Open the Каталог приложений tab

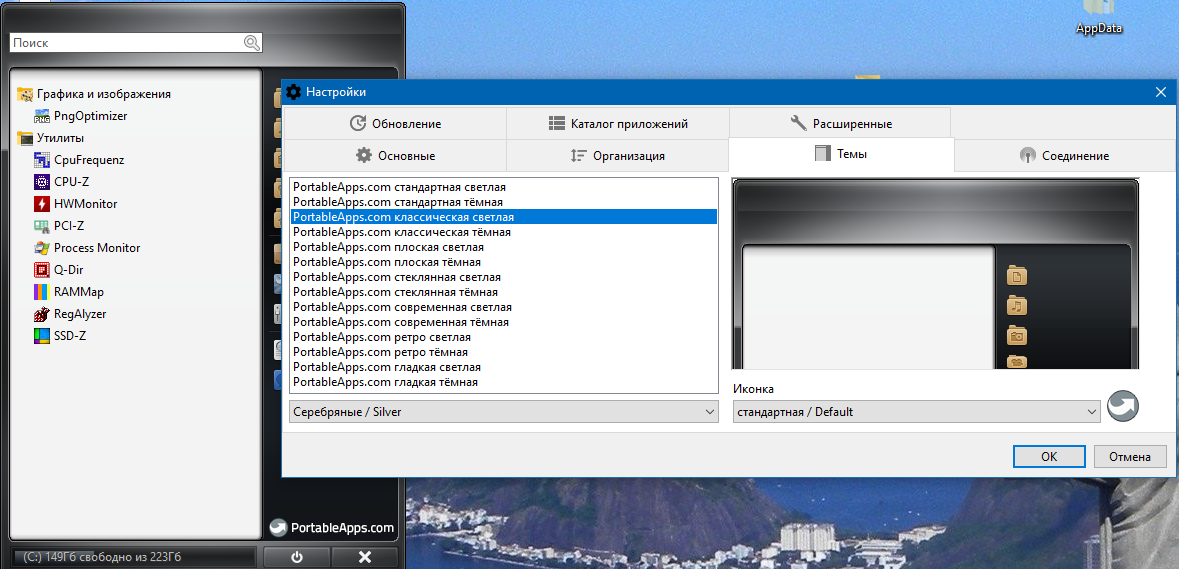pos(617,123)
